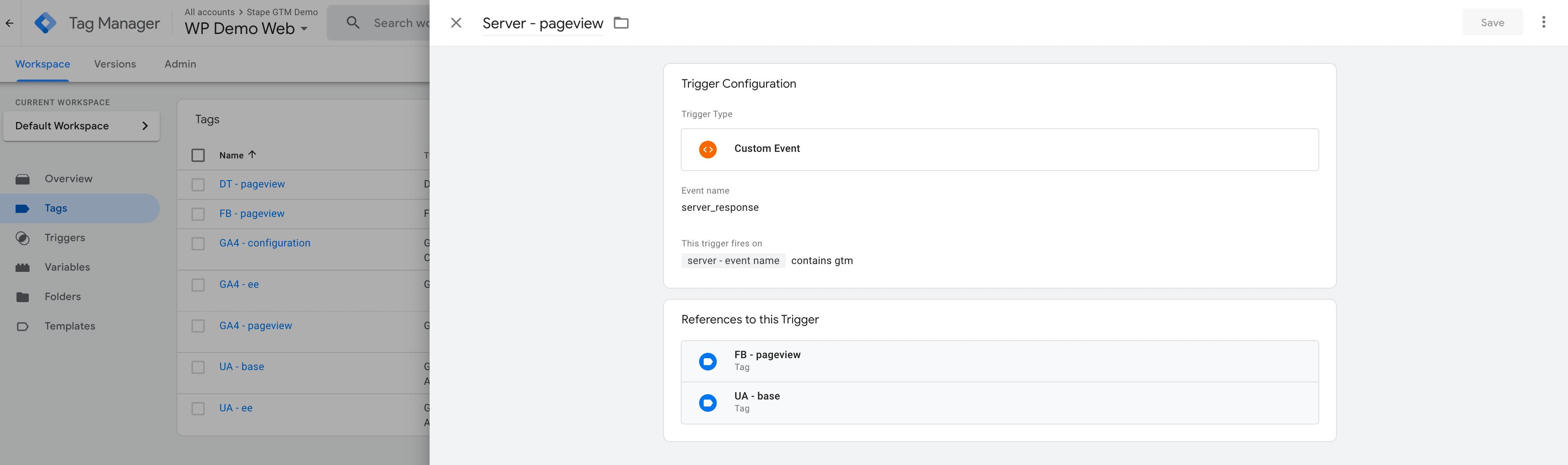Click the Variables sidebar icon

[23, 267]
